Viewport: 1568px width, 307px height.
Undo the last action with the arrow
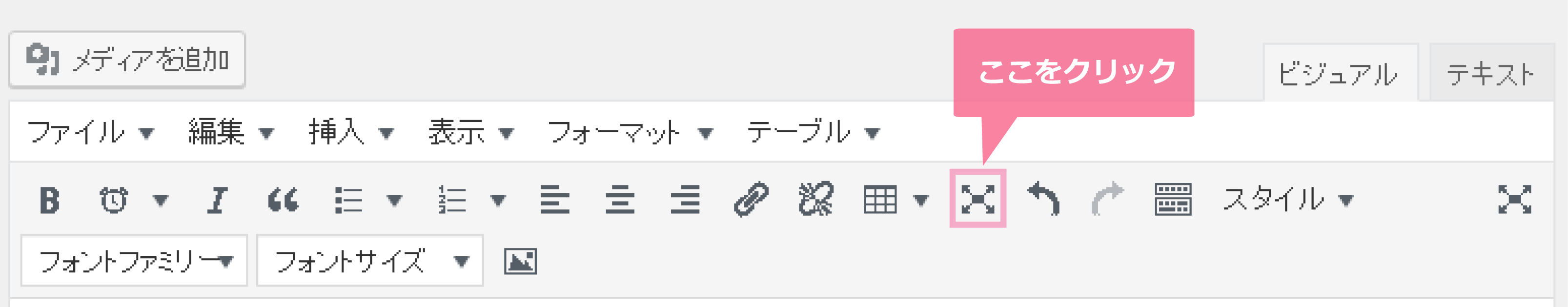(1043, 199)
